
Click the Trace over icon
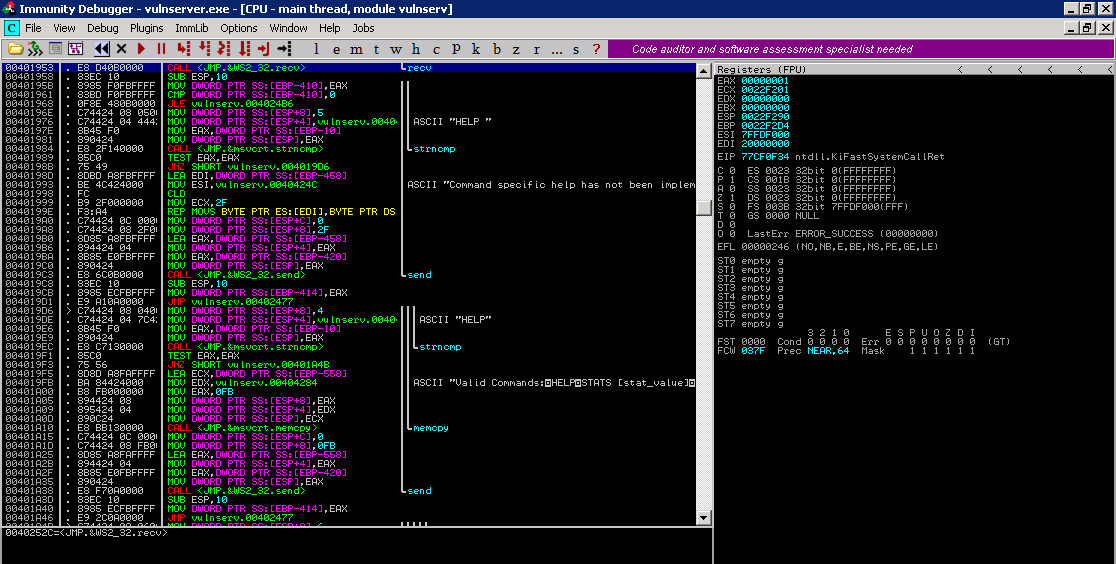(244, 49)
